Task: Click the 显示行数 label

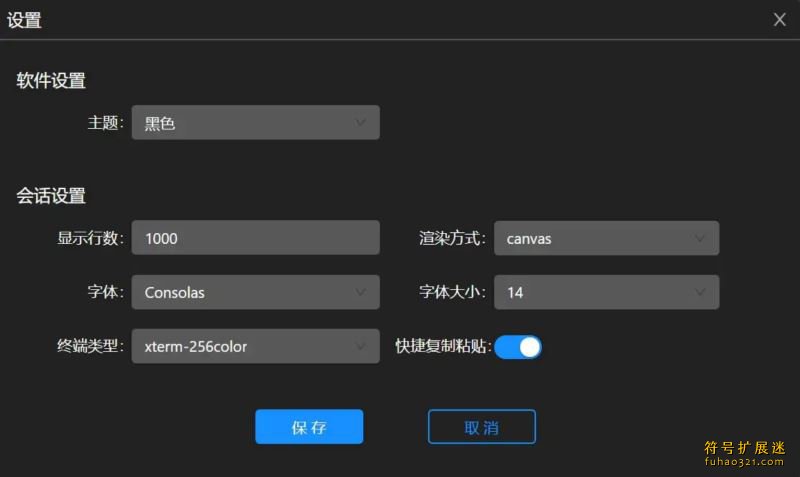Action: pos(90,238)
